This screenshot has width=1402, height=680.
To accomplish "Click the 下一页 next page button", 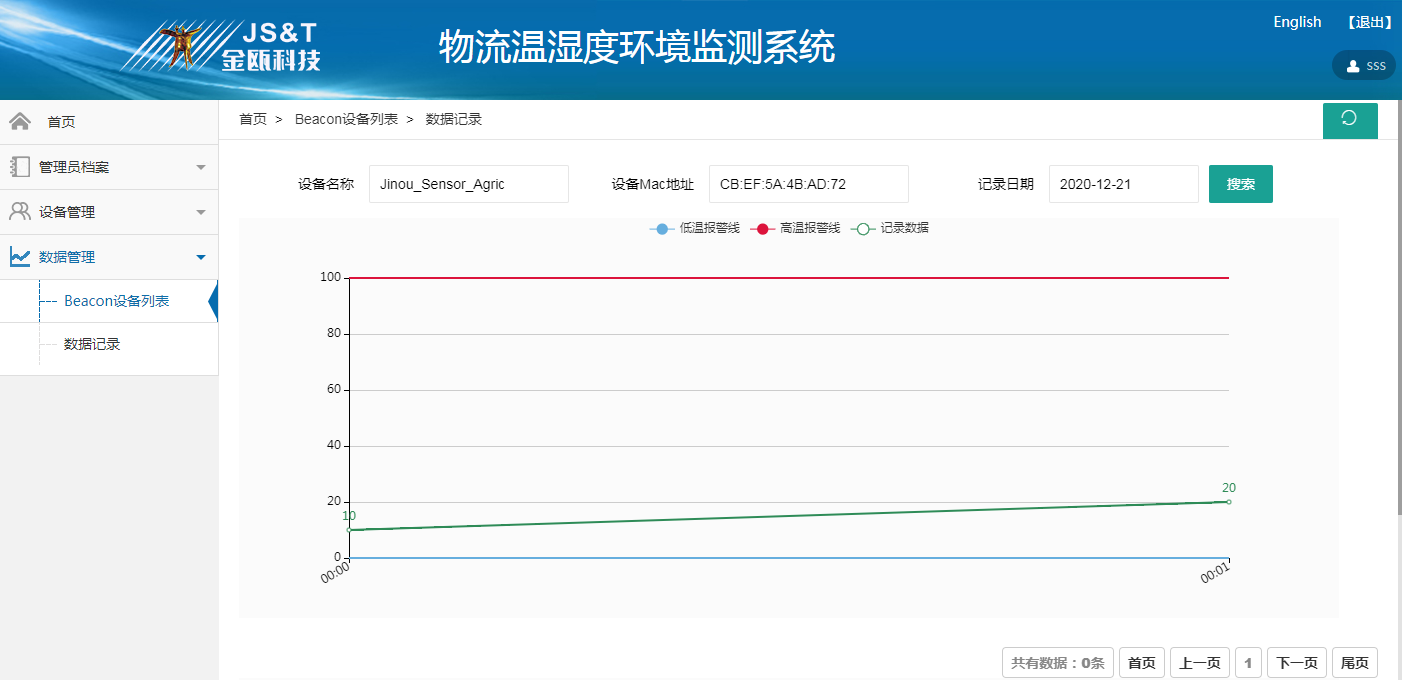I will coord(1296,663).
